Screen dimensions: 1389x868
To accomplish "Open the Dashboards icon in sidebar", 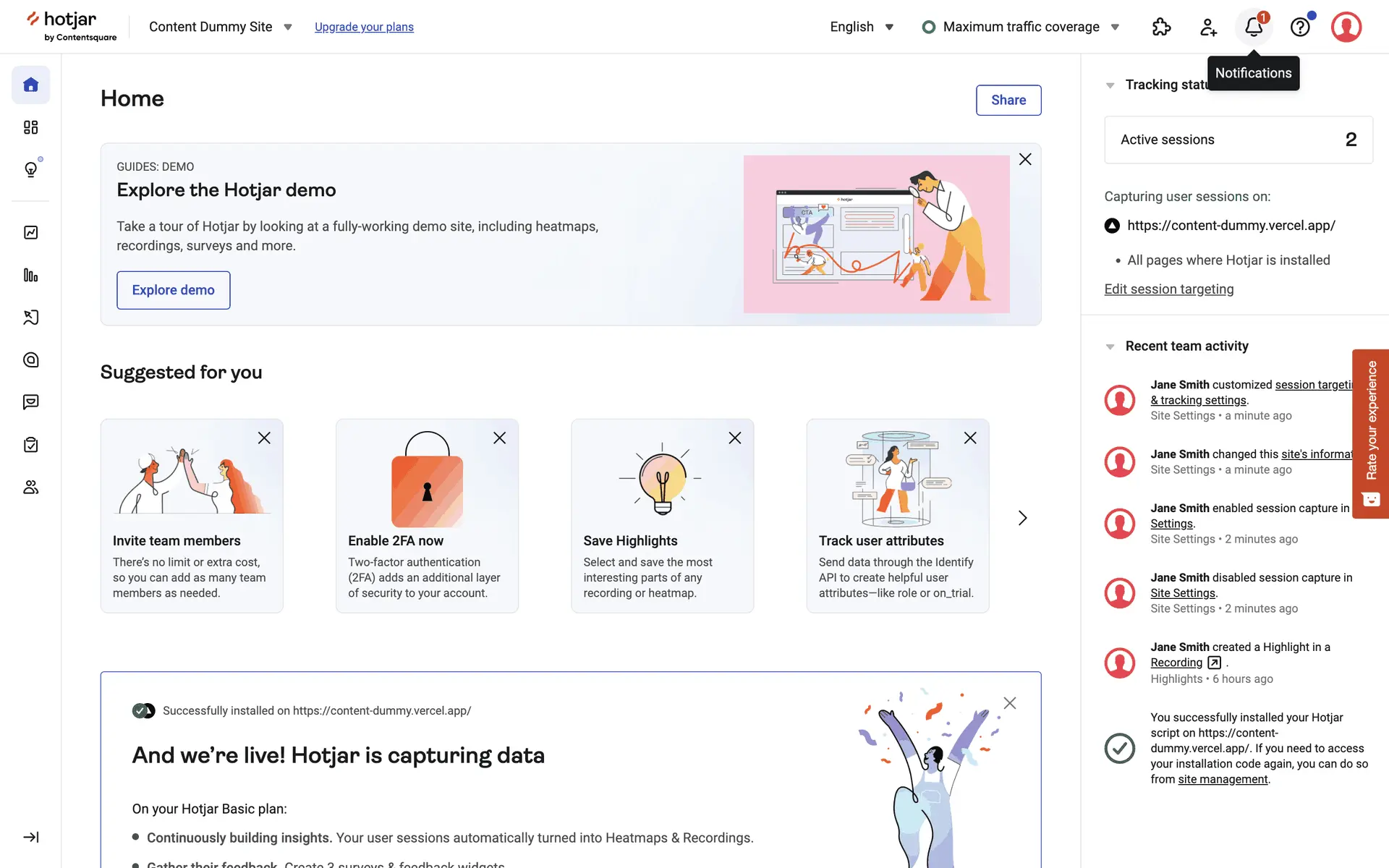I will click(30, 127).
